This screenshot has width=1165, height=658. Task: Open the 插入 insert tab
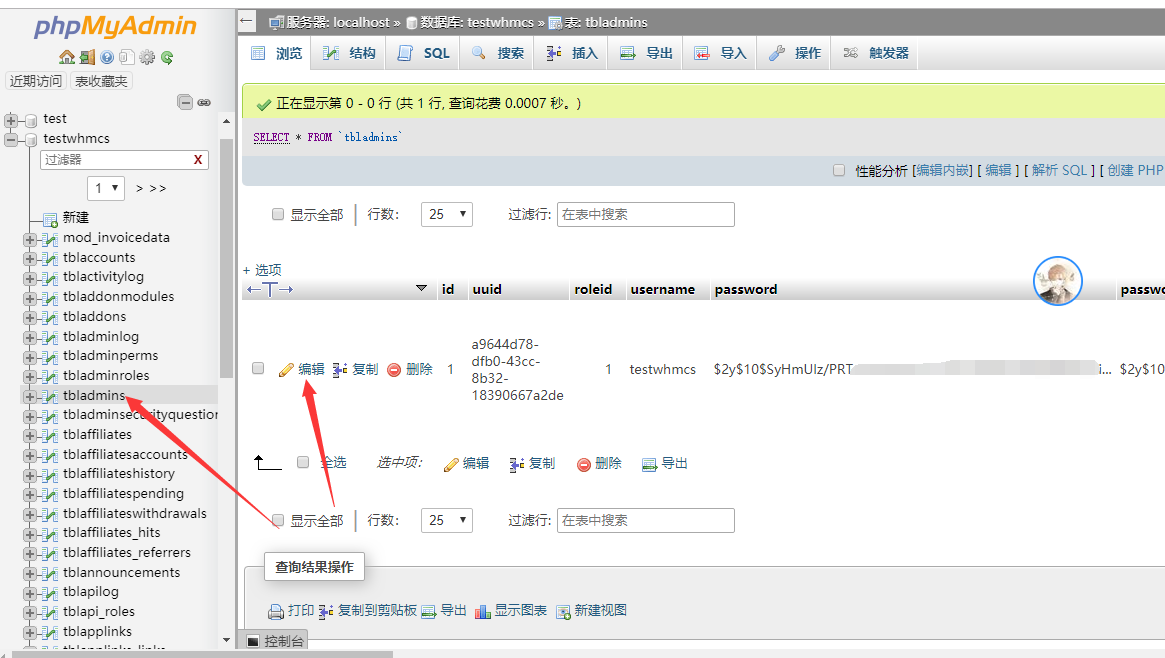point(571,53)
